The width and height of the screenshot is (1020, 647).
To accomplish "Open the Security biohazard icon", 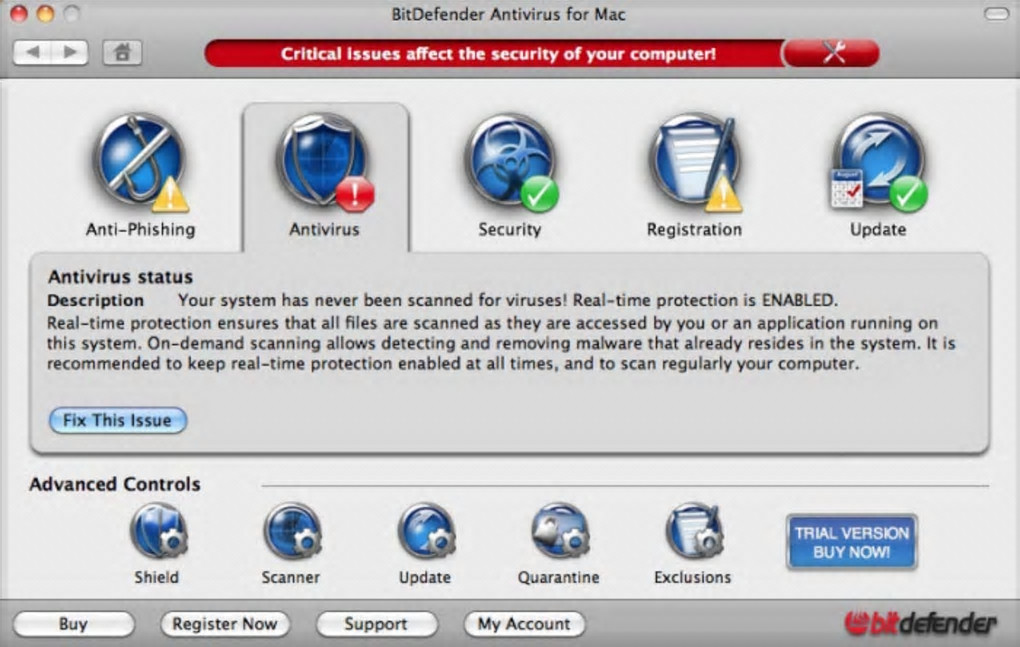I will pos(511,163).
